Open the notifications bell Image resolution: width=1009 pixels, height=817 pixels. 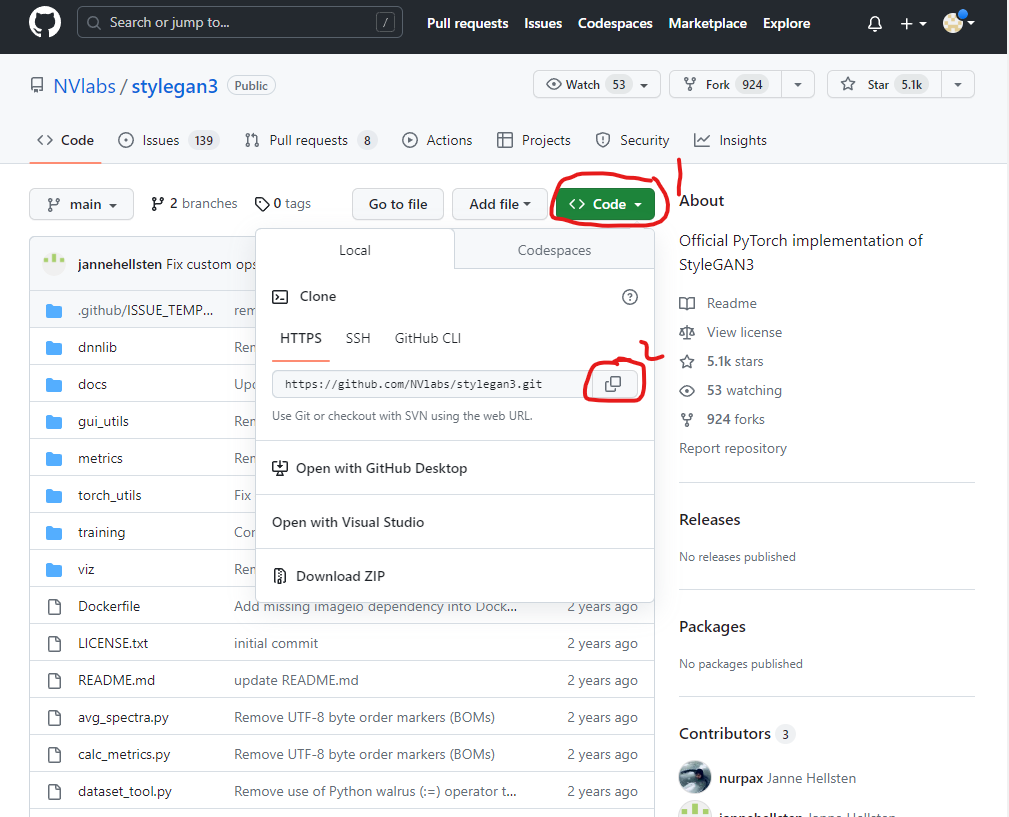(x=875, y=24)
